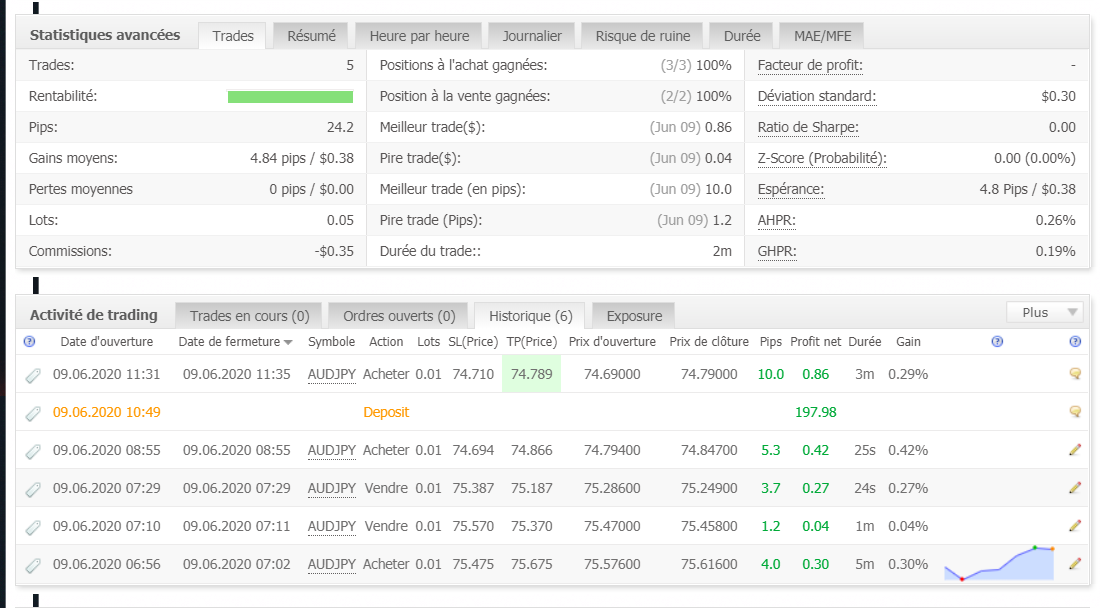This screenshot has height=608, width=1100.
Task: Select the Durée tab
Action: coord(742,36)
